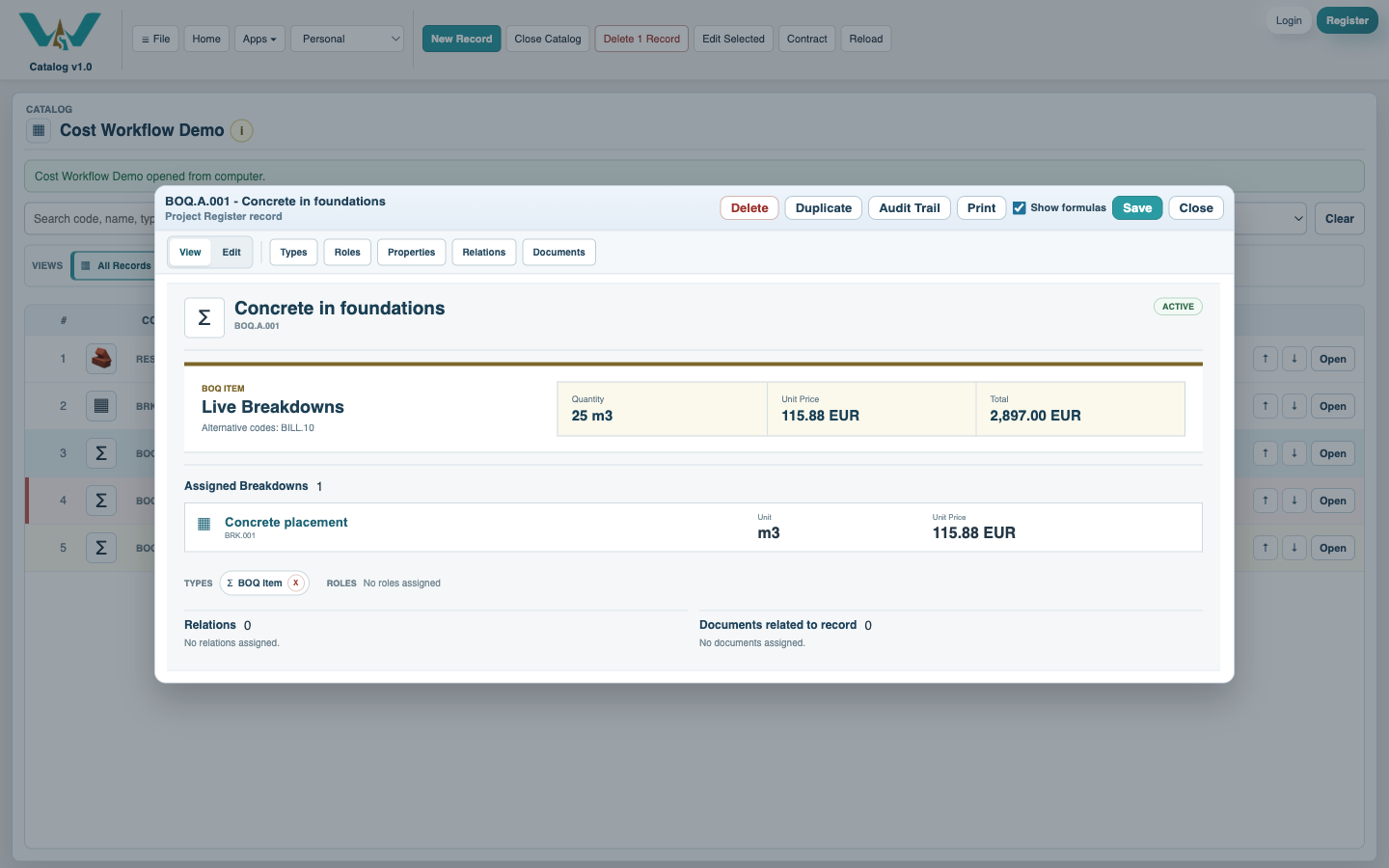The height and width of the screenshot is (868, 1389).
Task: Open the Types tab
Action: [293, 253]
